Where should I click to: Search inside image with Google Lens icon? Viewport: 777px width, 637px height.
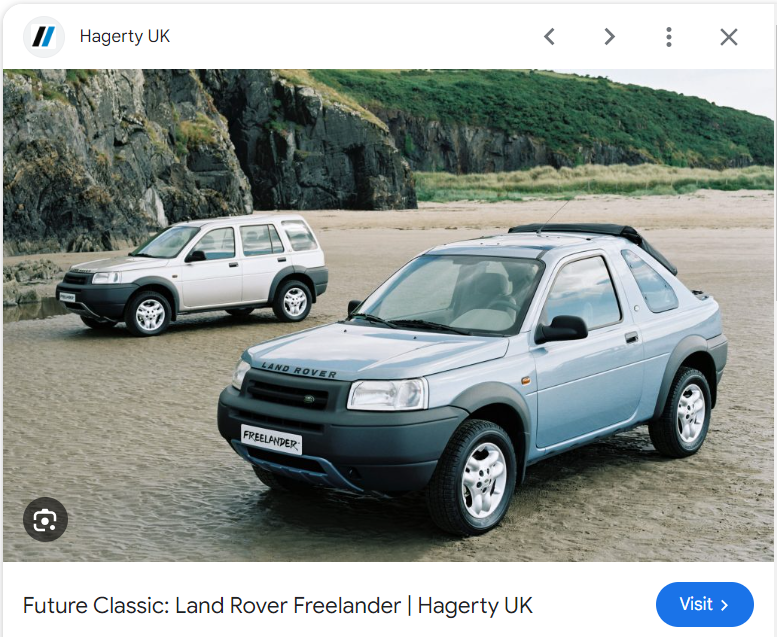(x=45, y=520)
